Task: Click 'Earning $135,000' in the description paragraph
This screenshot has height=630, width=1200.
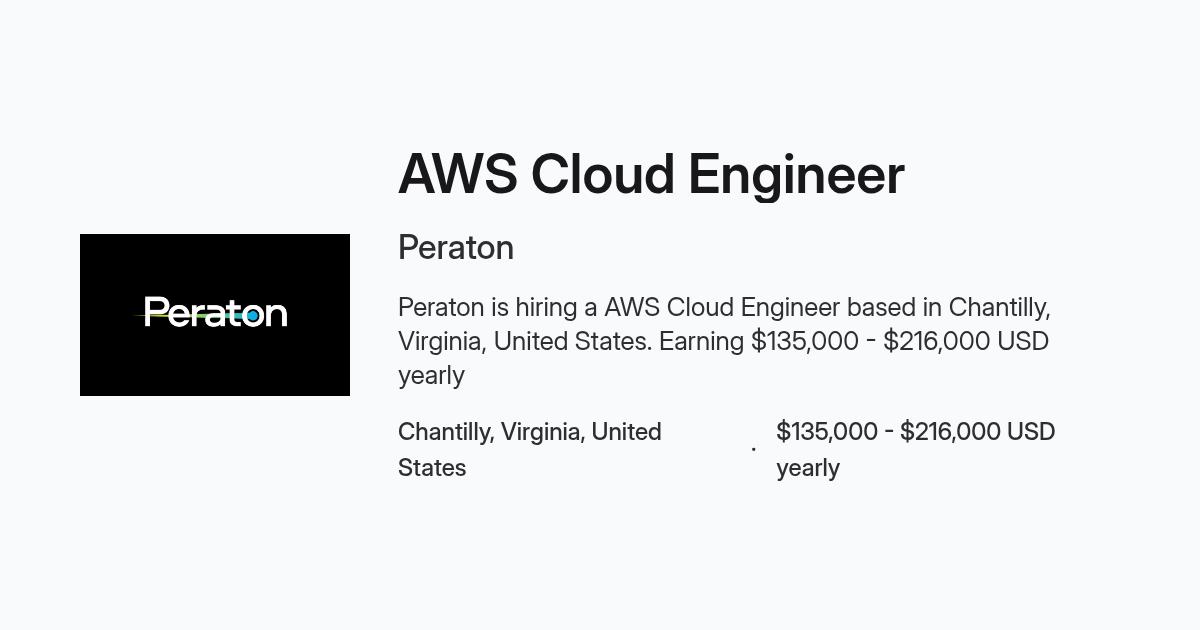Action: (x=758, y=341)
